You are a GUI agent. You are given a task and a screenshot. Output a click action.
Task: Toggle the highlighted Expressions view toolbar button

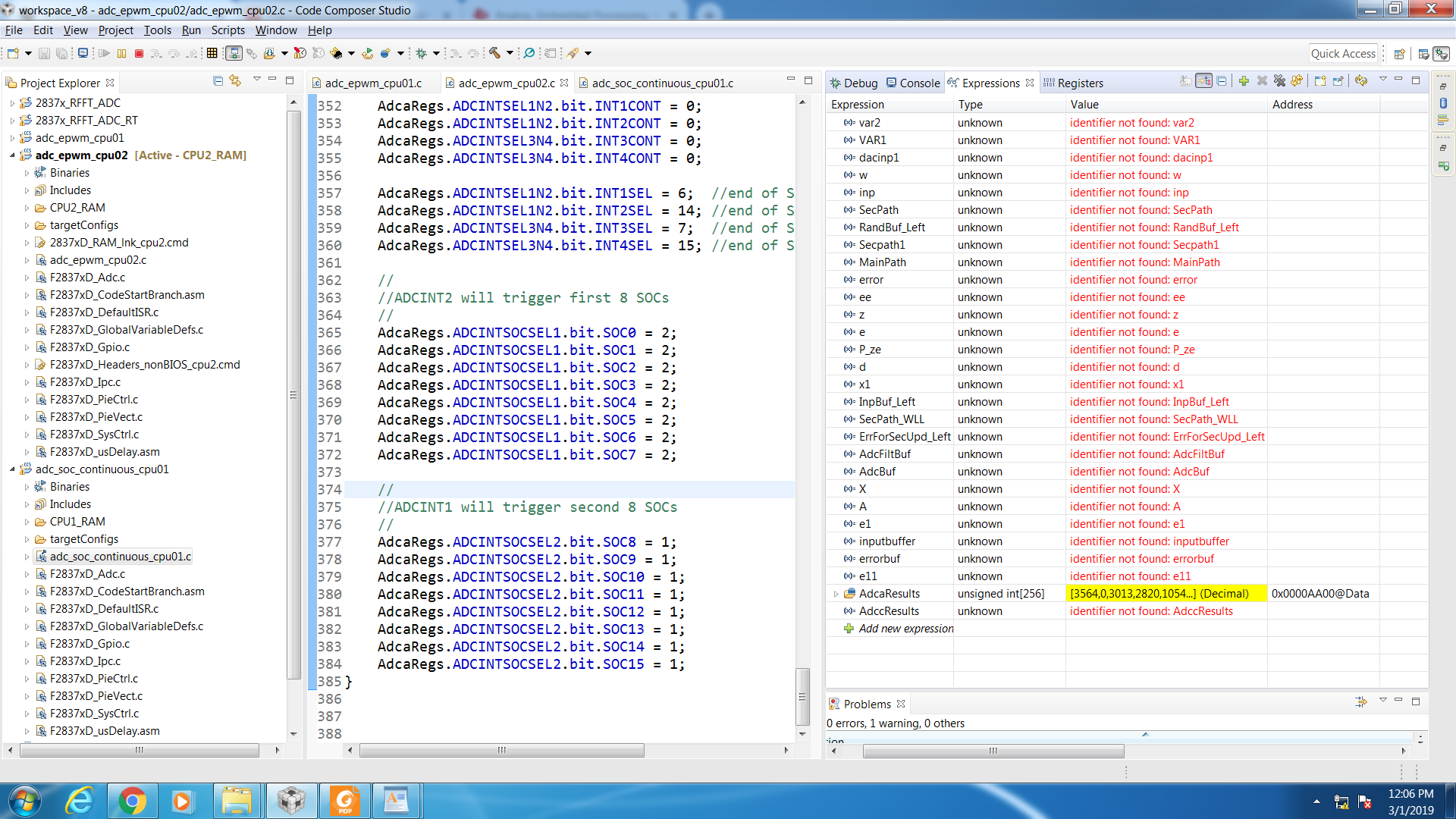(1203, 81)
